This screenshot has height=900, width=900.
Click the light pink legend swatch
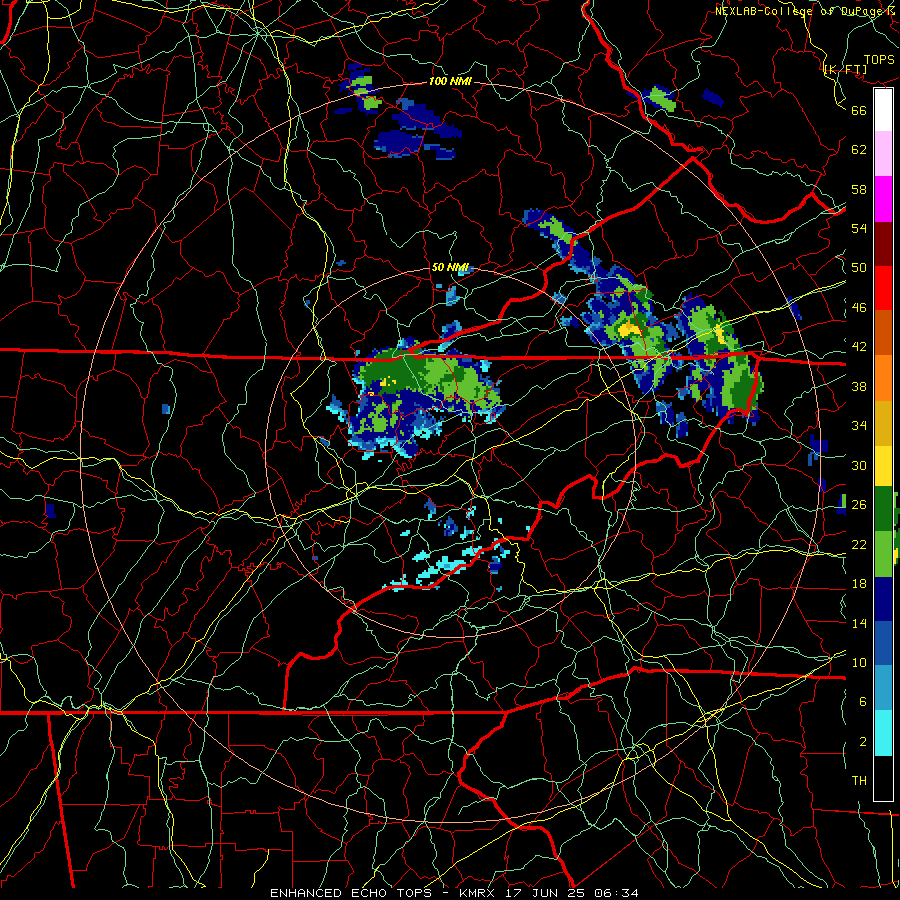pos(883,153)
